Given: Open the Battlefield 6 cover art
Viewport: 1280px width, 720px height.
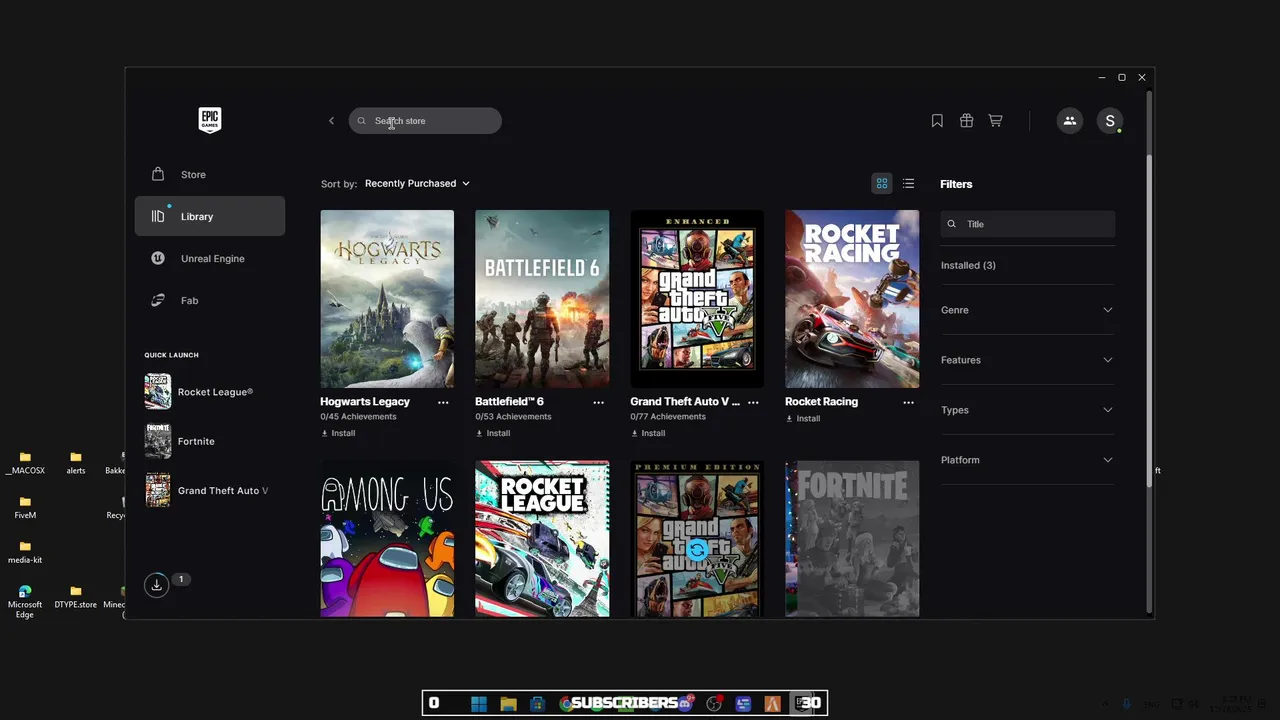Looking at the screenshot, I should tap(542, 299).
